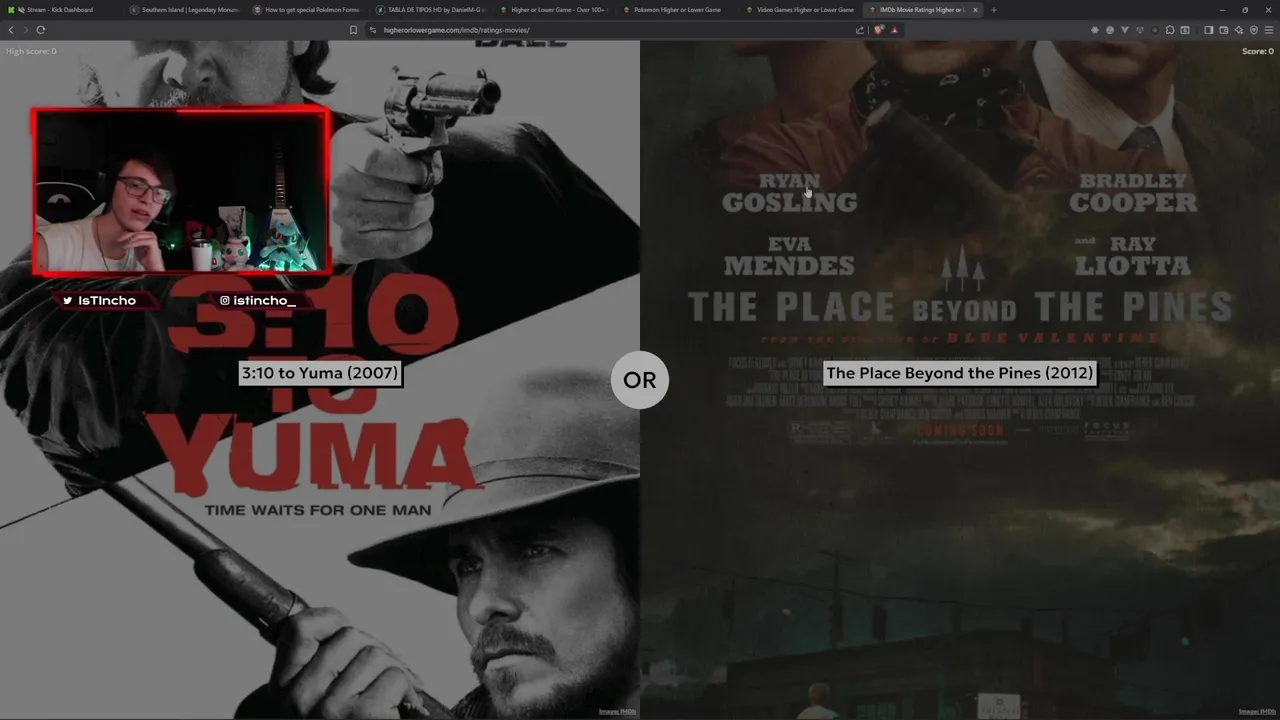Click the address bar URL higherorlowergame.com
The height and width of the screenshot is (720, 1280).
(456, 30)
